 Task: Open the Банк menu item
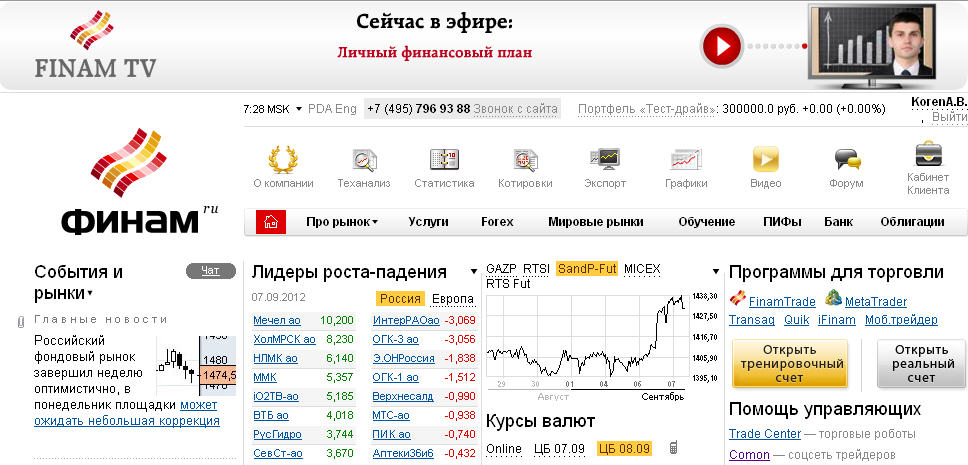click(838, 222)
